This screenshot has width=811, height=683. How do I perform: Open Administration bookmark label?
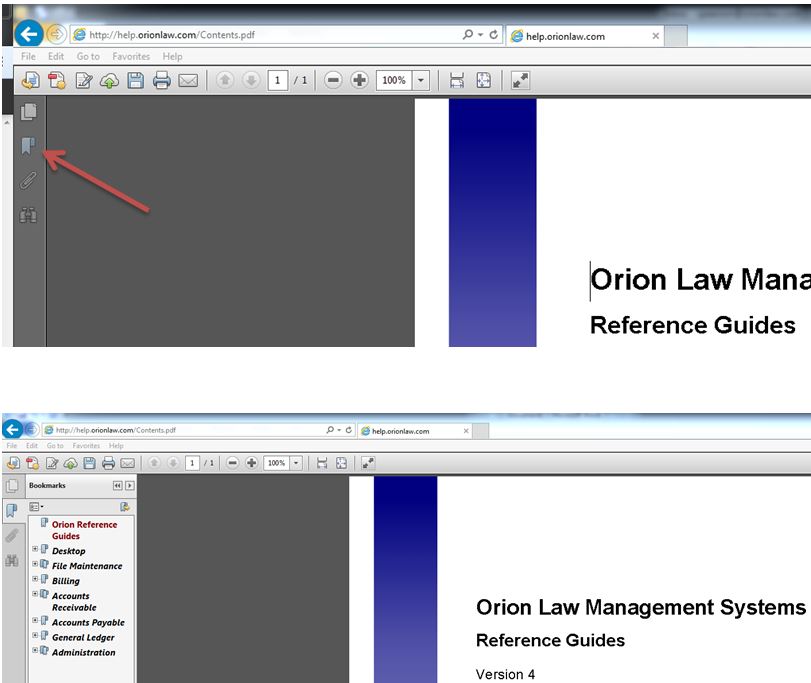tap(84, 652)
